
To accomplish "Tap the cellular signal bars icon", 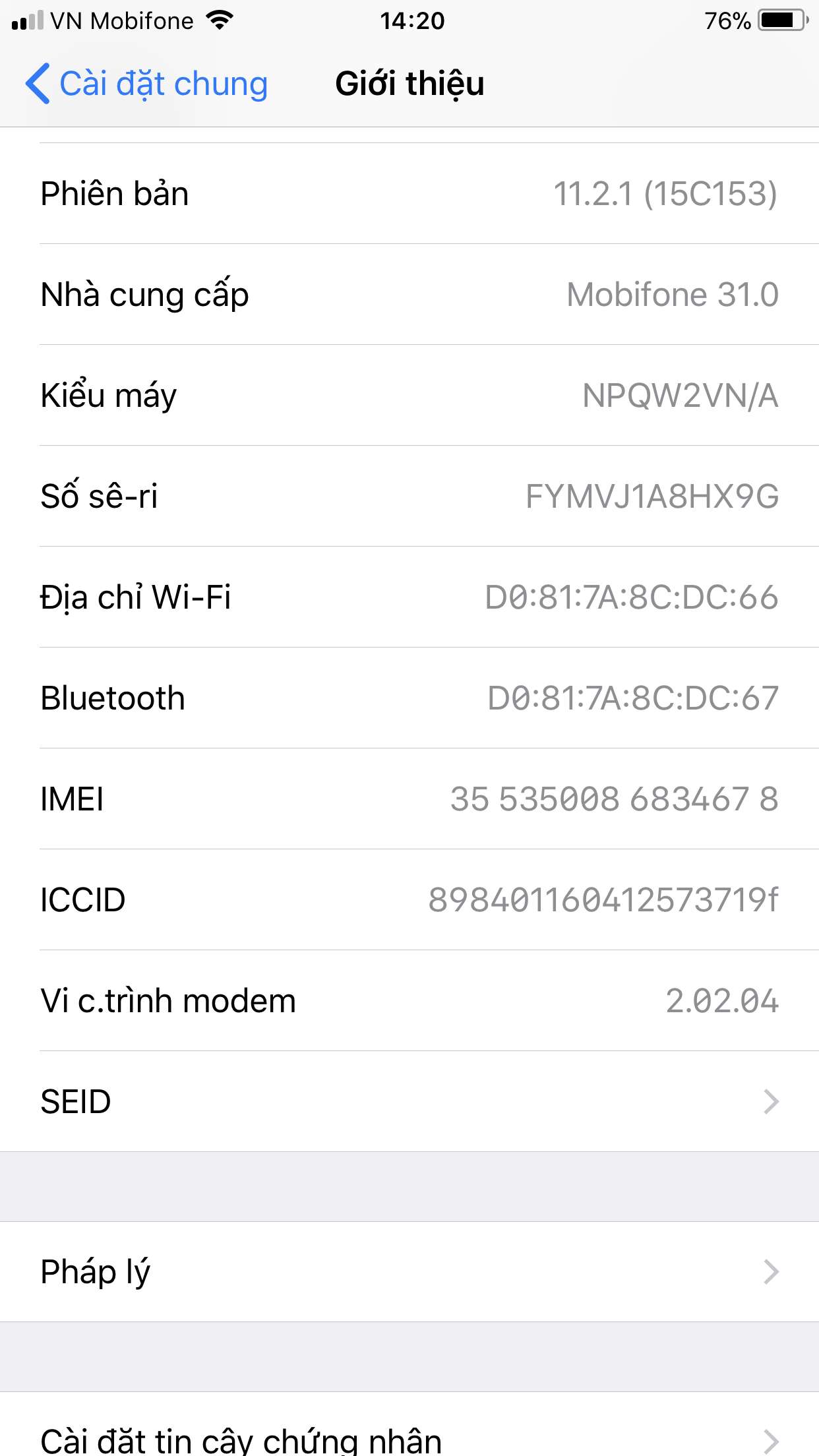I will 28,21.
